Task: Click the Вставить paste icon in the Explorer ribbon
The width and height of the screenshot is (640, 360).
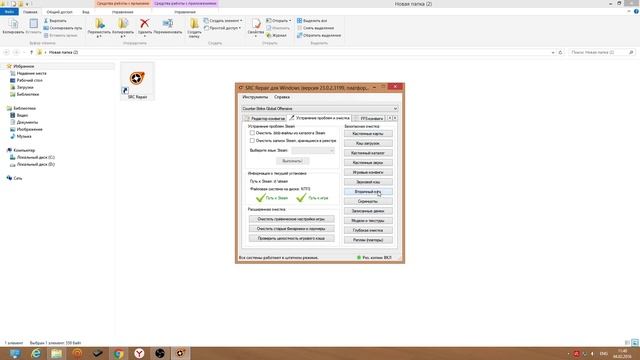Action: pyautogui.click(x=33, y=26)
